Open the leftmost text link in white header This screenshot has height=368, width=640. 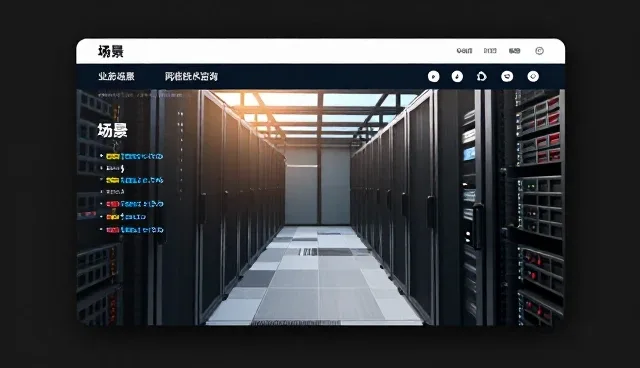click(464, 51)
